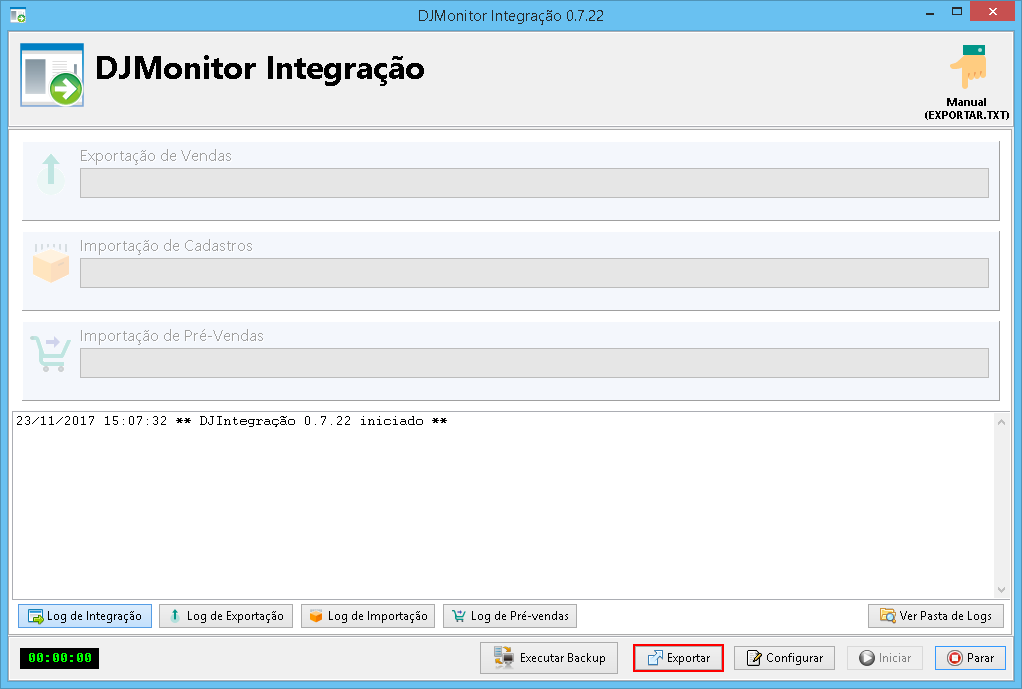Stop integration with the Parar button
The width and height of the screenshot is (1022, 689).
point(971,658)
